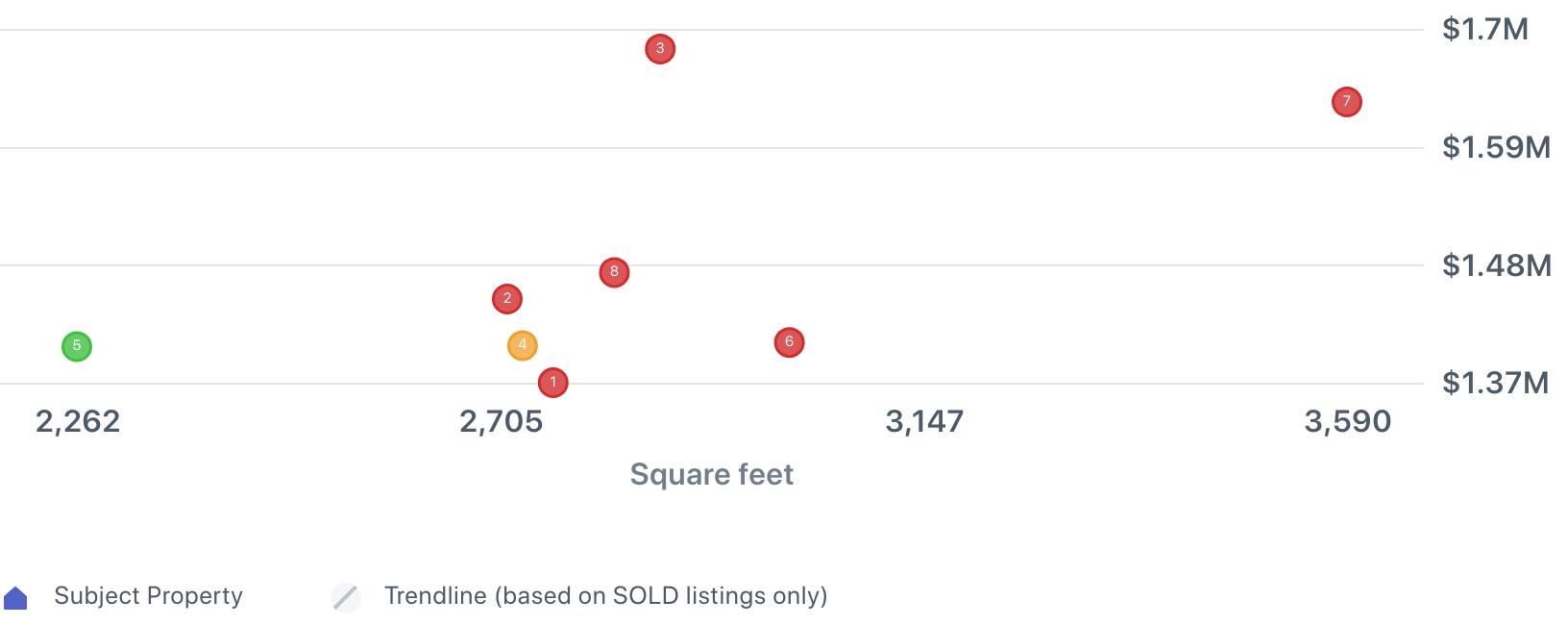Viewport: 1568px width, 625px height.
Task: Click the Trendline slash icon in legend
Action: coord(345,597)
